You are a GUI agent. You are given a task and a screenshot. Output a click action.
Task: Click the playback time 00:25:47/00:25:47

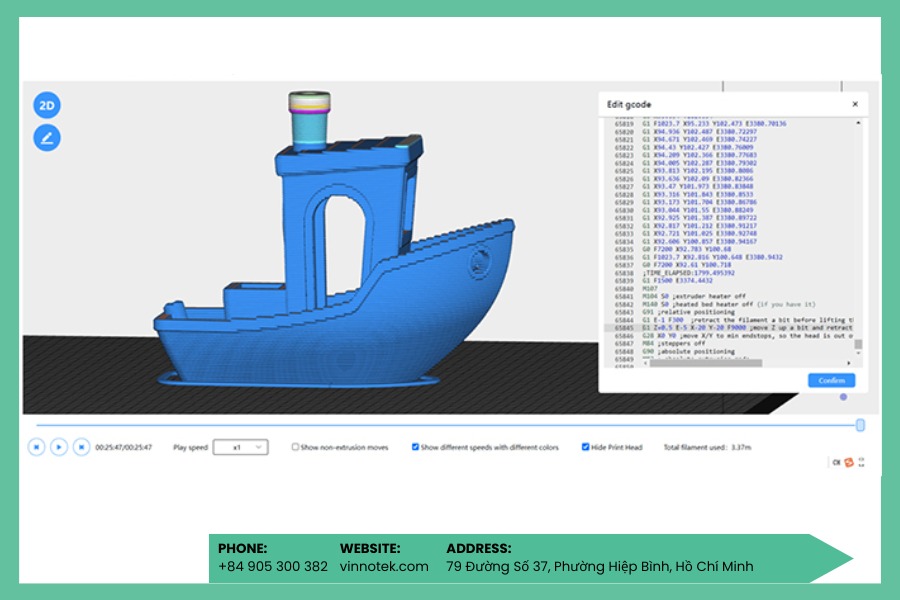click(x=123, y=447)
